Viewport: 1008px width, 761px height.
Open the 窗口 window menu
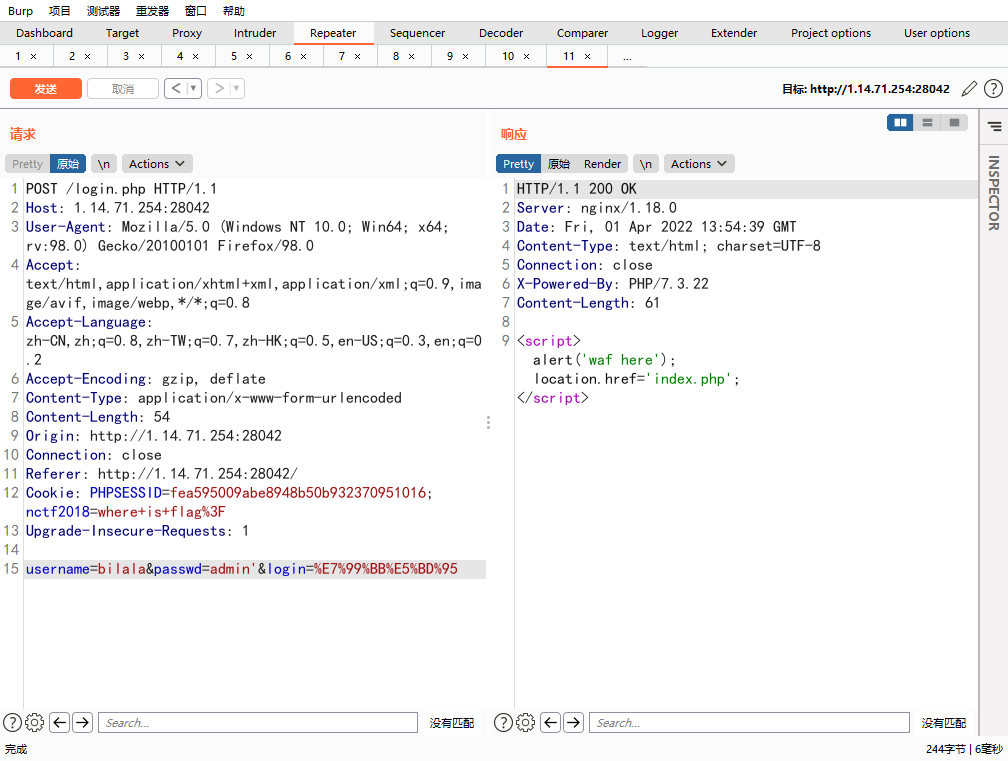tap(195, 11)
